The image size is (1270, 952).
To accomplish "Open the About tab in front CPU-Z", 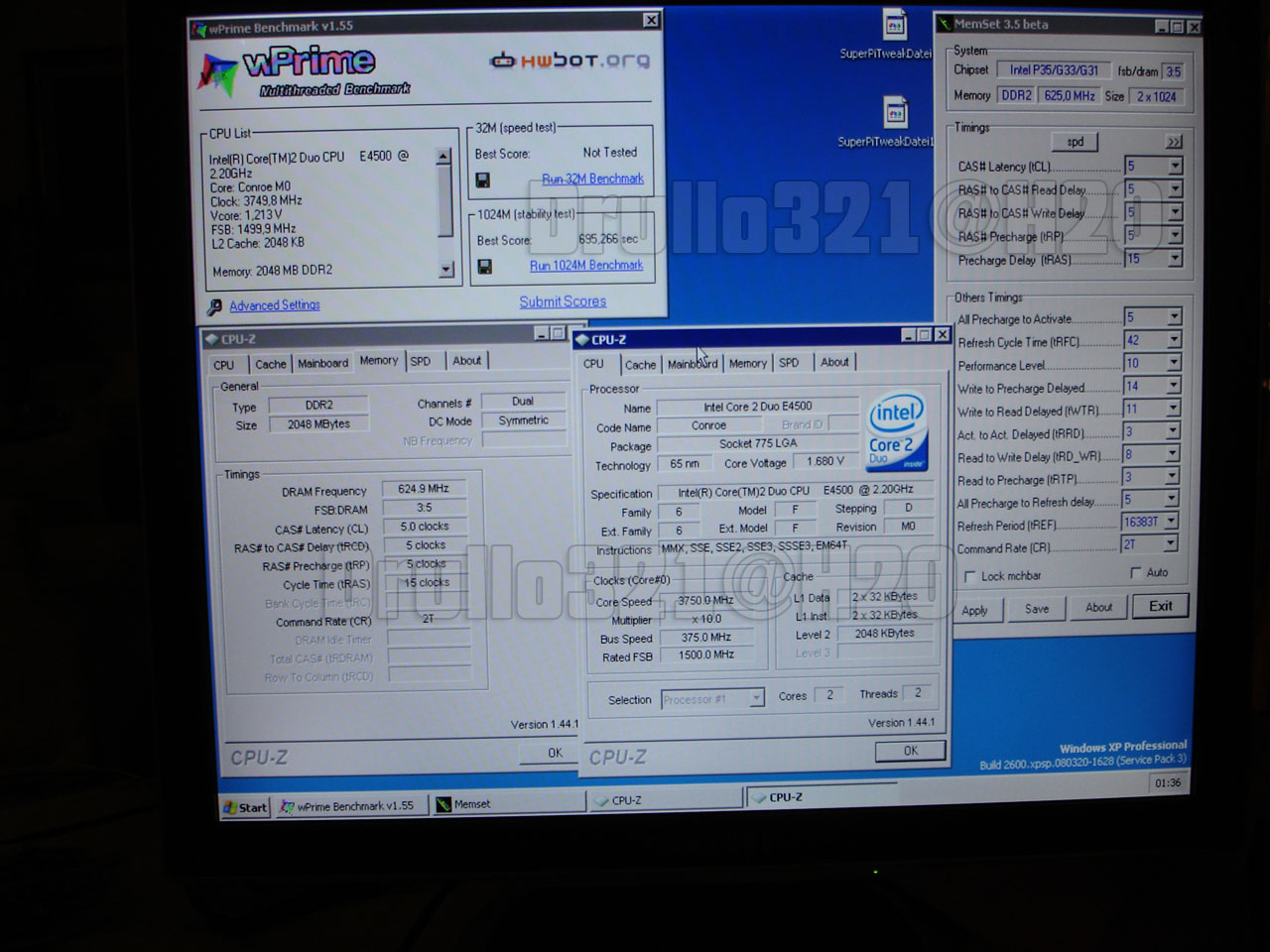I will [834, 362].
